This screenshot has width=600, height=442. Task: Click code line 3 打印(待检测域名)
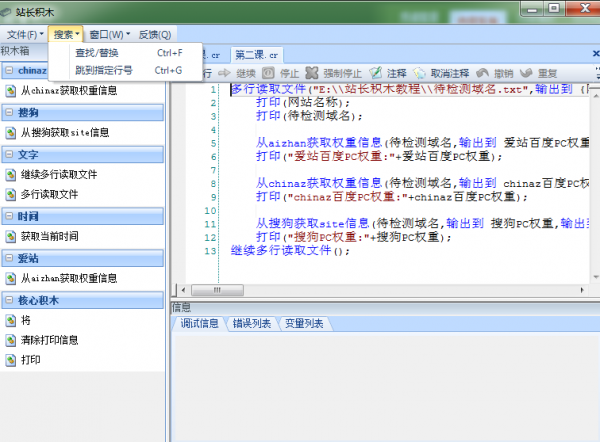(309, 116)
